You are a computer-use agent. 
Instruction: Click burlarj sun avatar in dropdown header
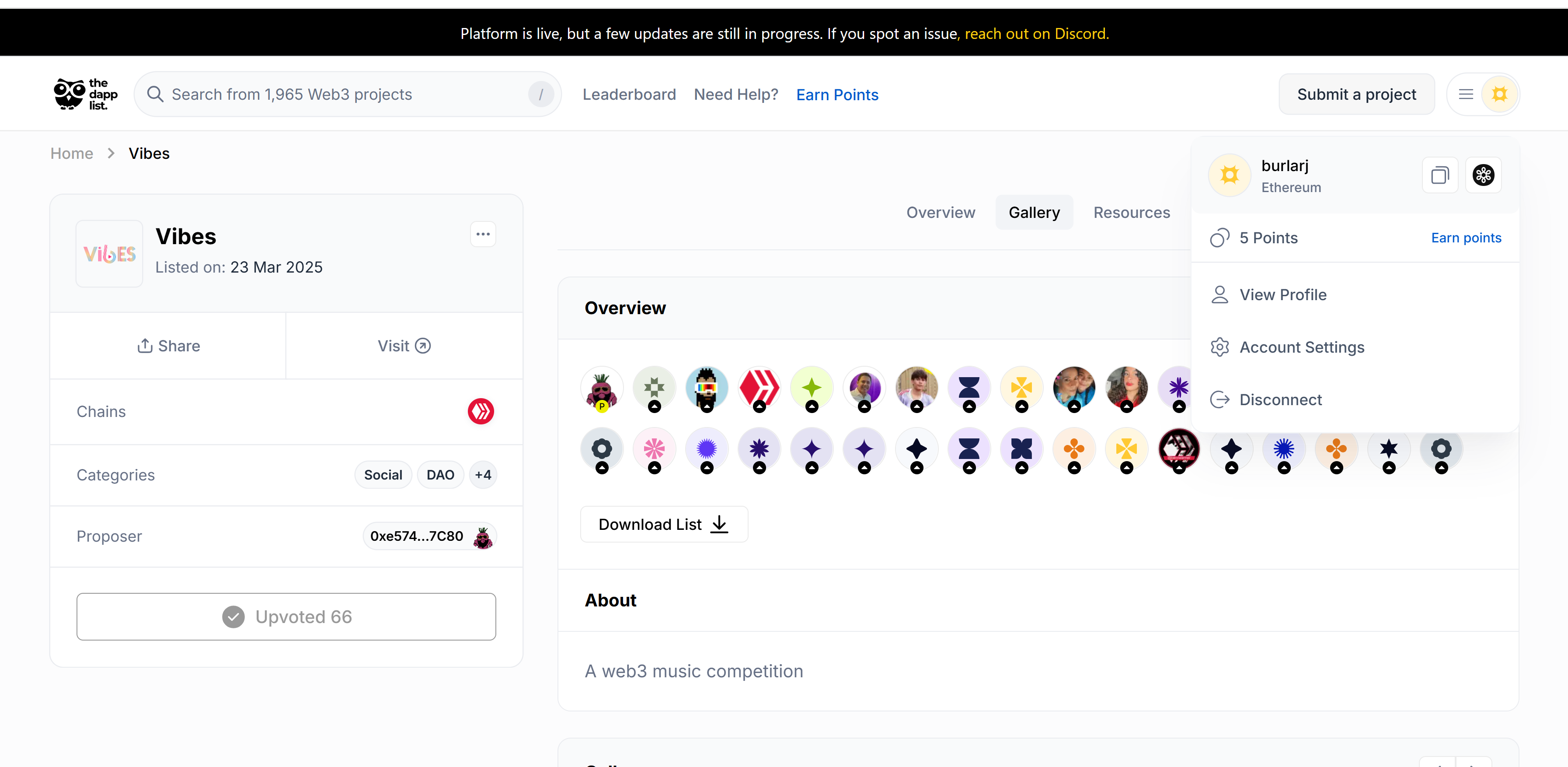[x=1230, y=175]
